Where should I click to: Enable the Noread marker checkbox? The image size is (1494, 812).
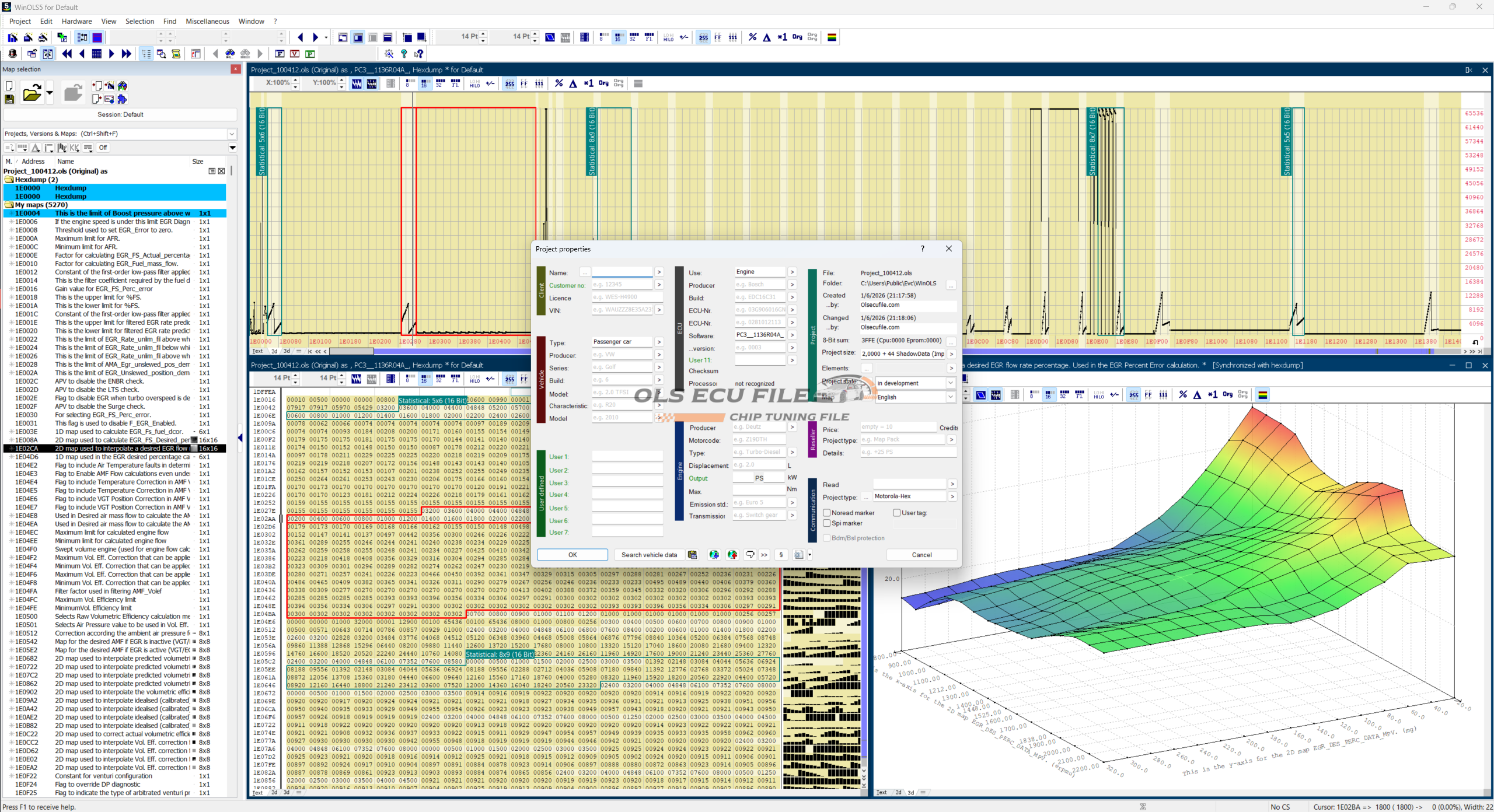click(827, 513)
